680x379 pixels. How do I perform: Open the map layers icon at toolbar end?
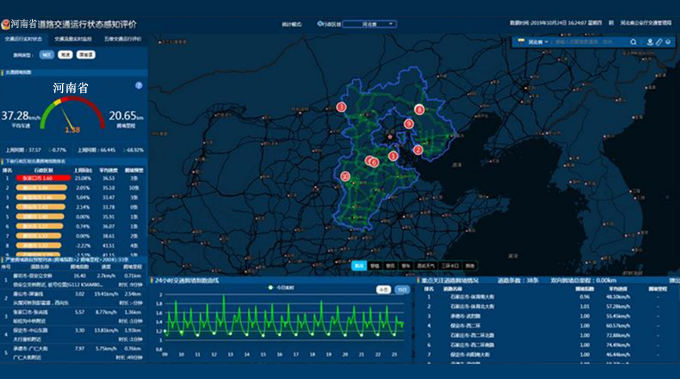(x=668, y=42)
